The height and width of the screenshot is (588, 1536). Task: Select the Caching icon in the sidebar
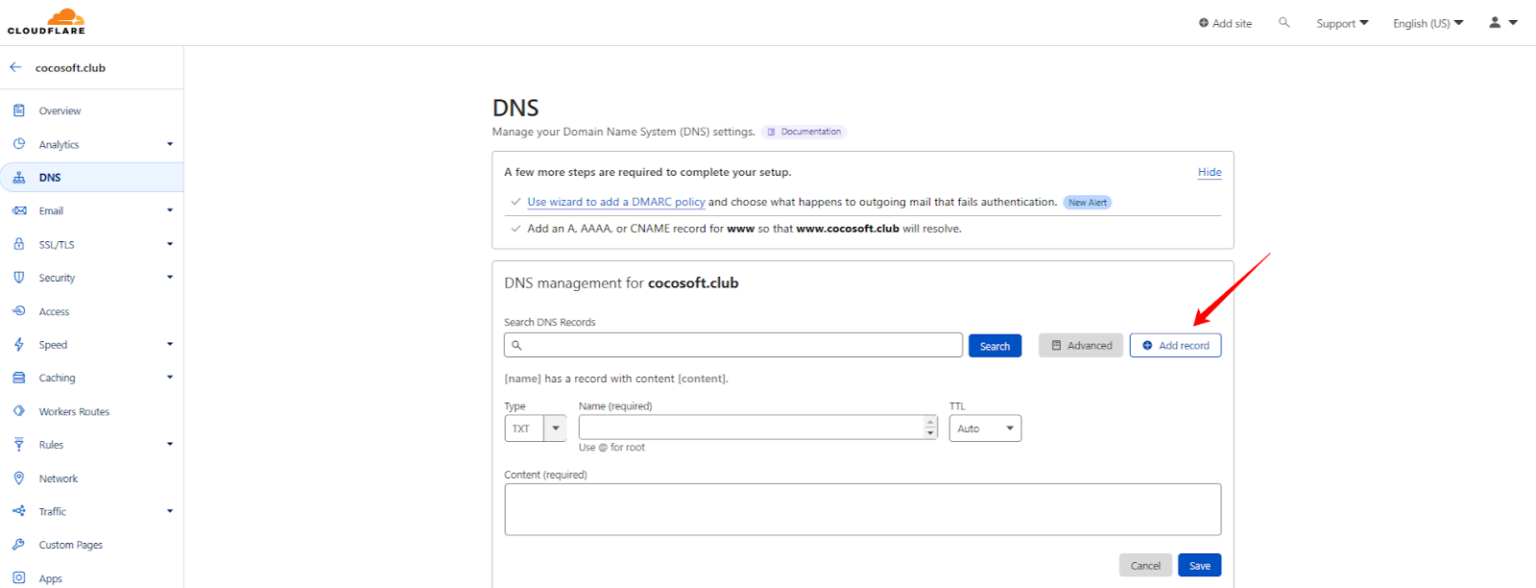click(x=20, y=377)
